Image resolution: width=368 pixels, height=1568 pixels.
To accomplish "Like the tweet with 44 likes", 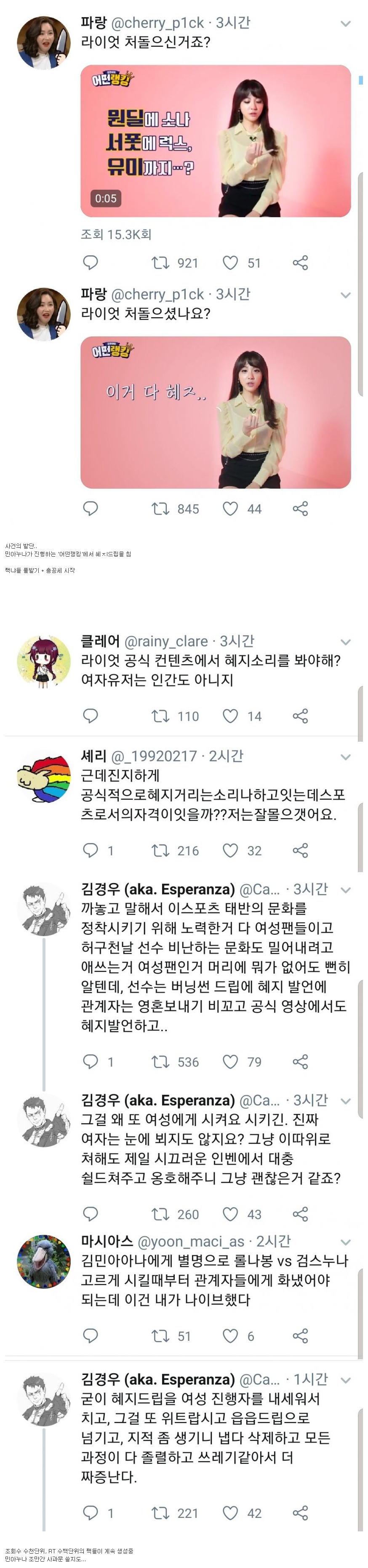I will tap(230, 508).
